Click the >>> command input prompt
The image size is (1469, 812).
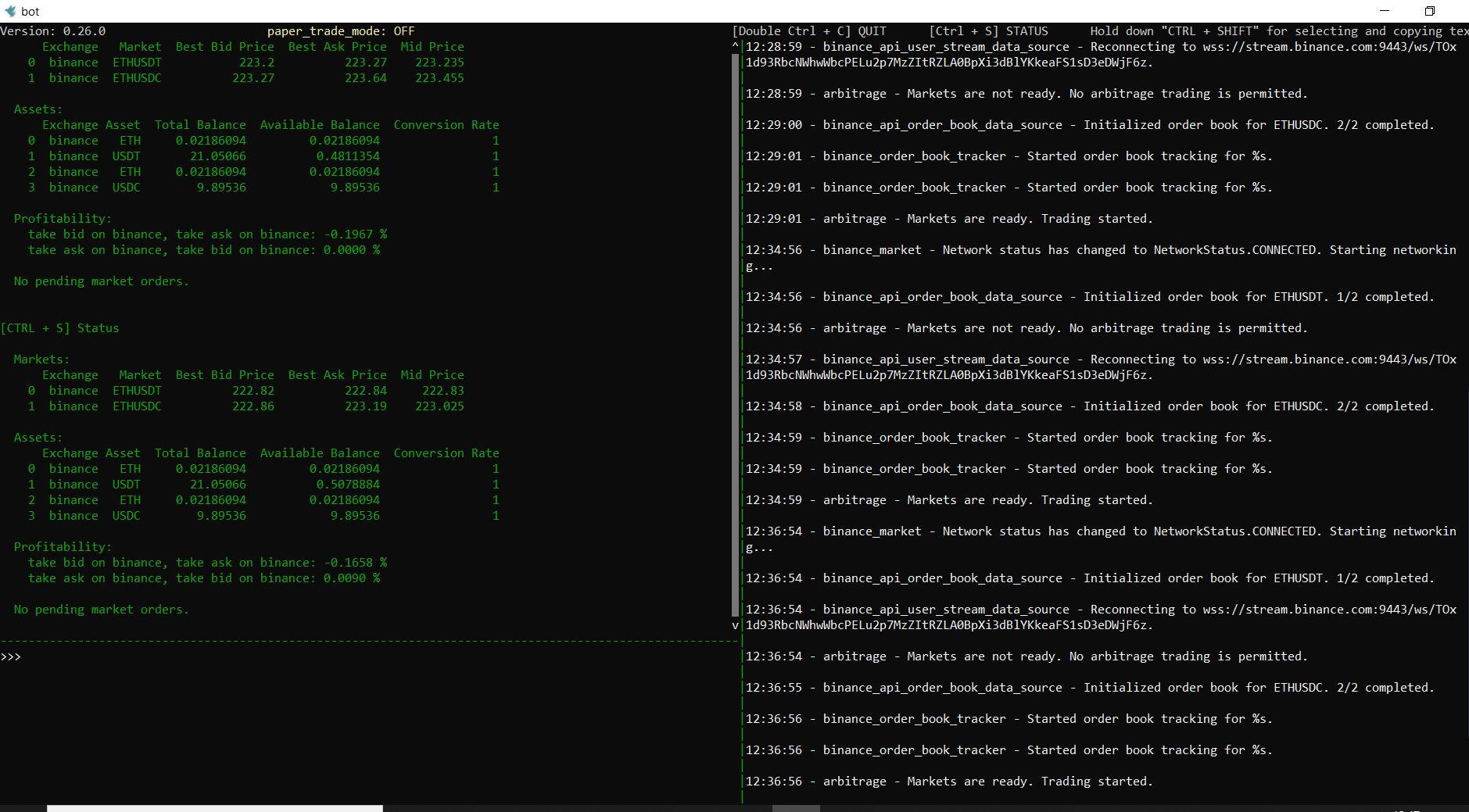(11, 656)
